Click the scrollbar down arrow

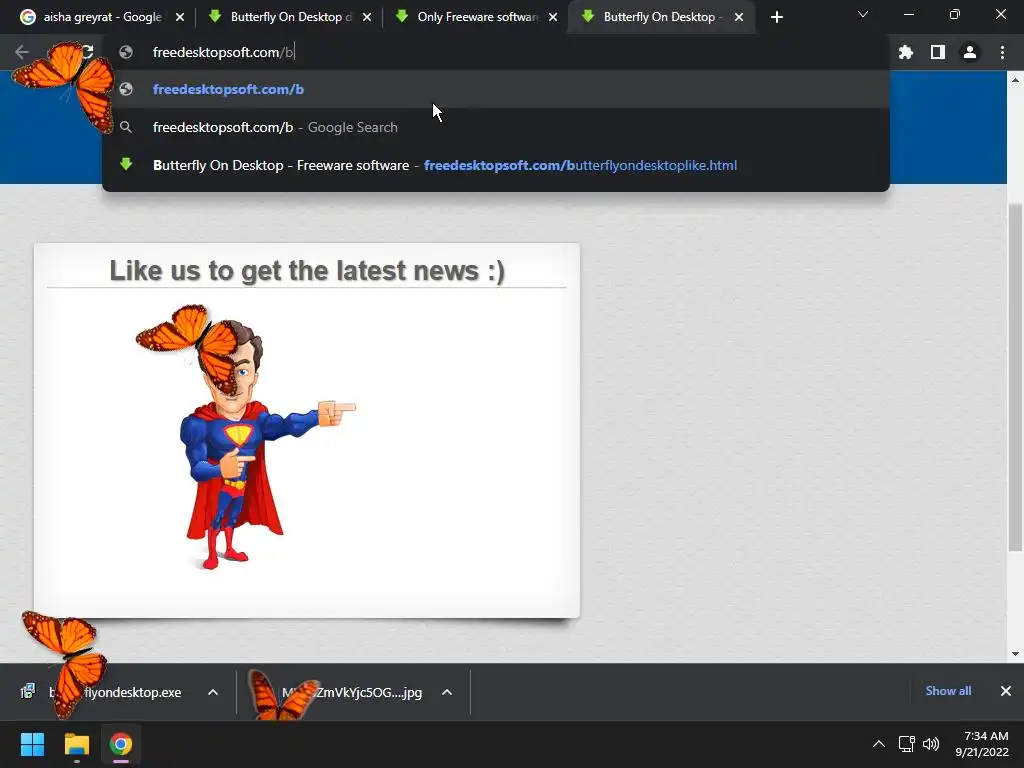(1015, 654)
